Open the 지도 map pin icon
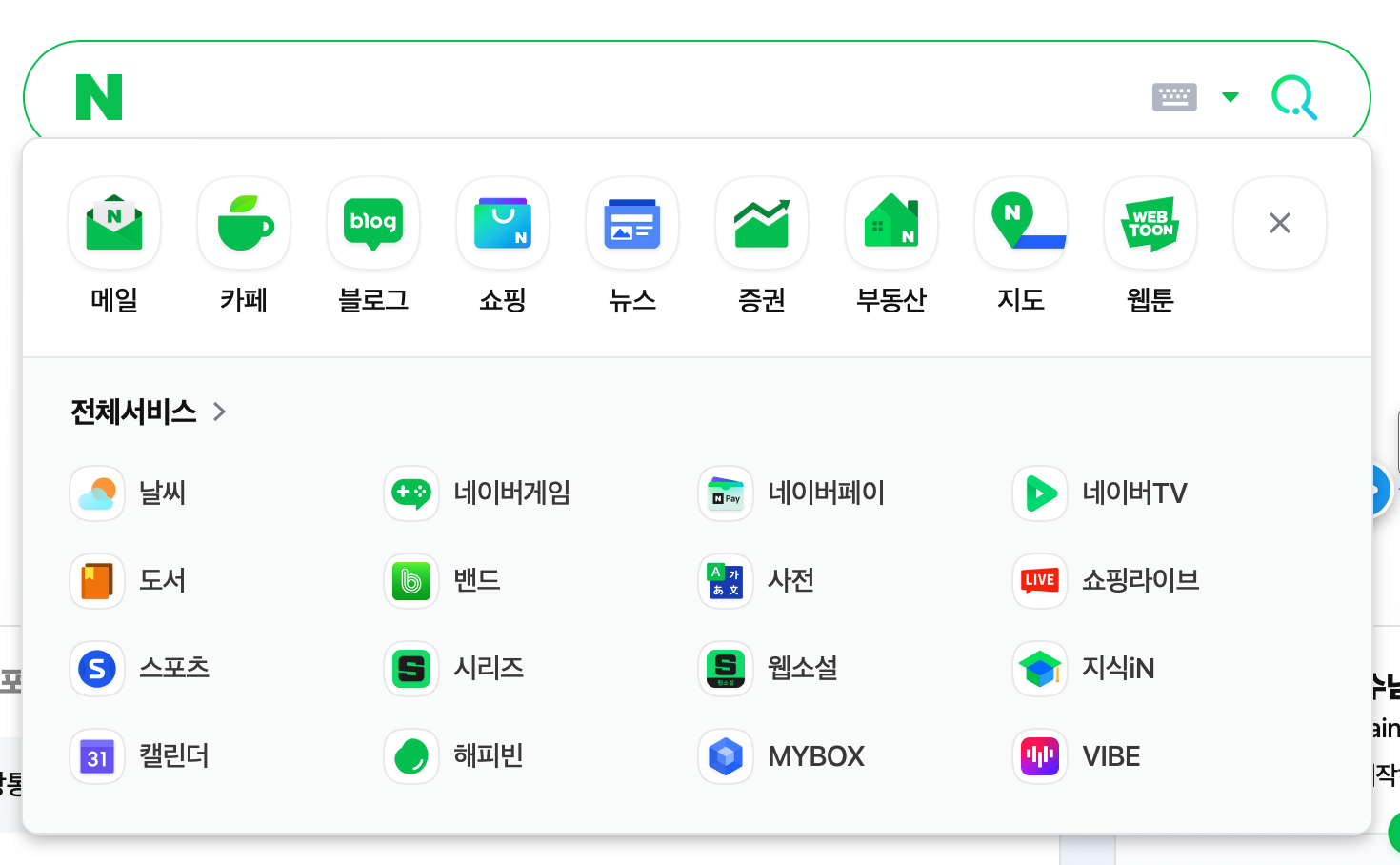This screenshot has width=1400, height=865. 1021,223
